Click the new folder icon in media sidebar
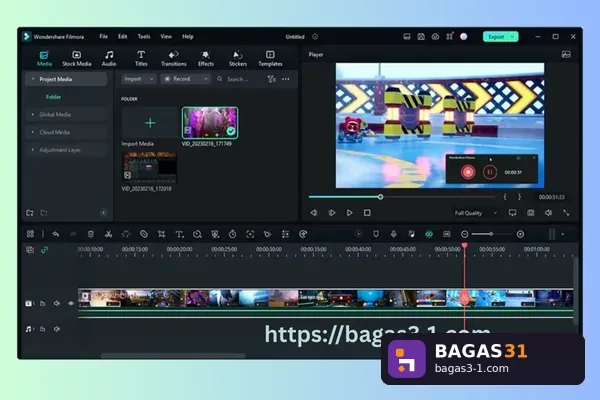The image size is (600, 400). (30, 213)
